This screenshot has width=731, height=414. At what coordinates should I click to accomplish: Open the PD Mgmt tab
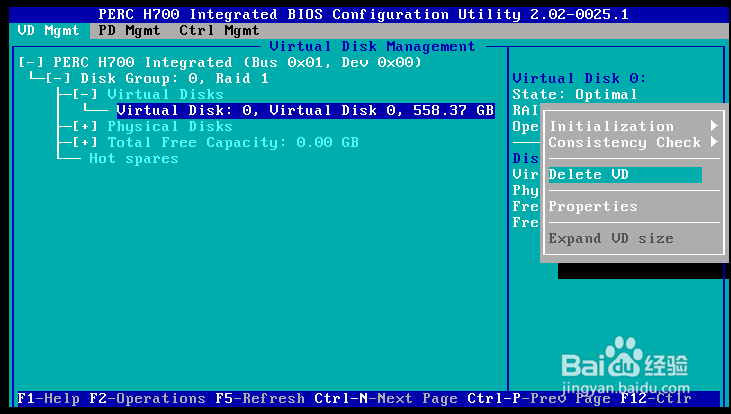(x=129, y=31)
